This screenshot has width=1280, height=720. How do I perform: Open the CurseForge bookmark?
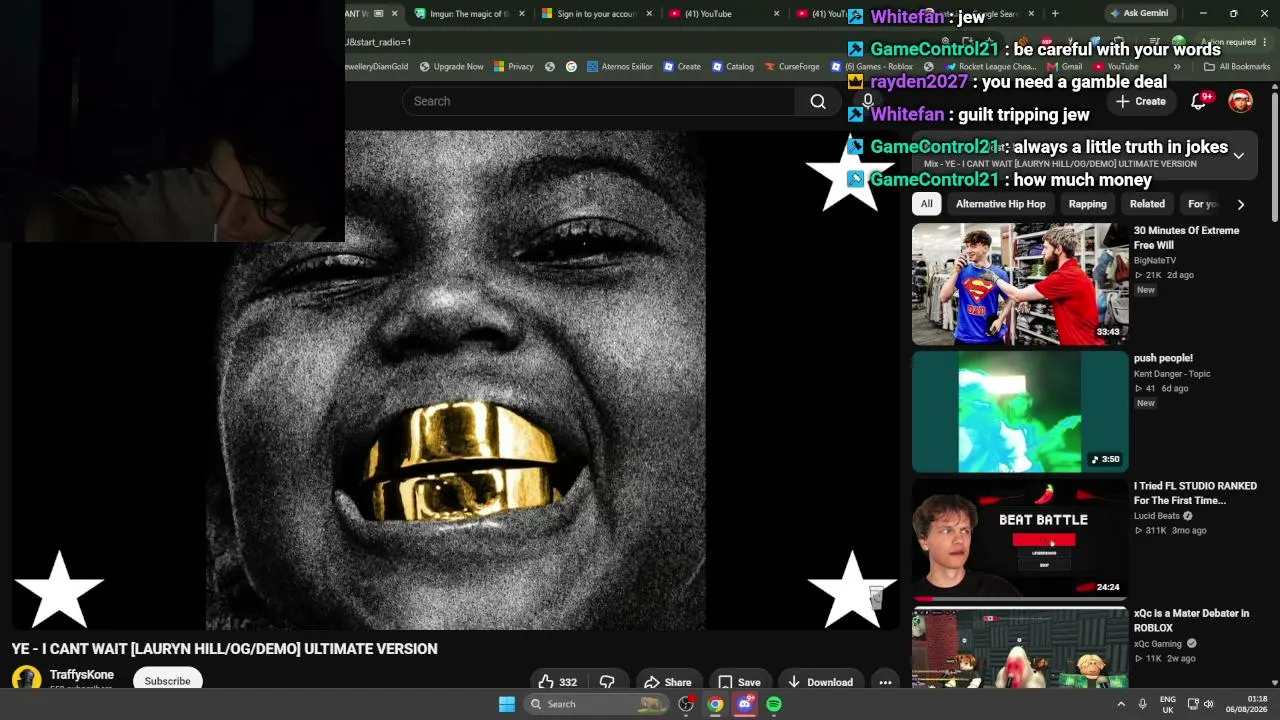click(x=792, y=67)
